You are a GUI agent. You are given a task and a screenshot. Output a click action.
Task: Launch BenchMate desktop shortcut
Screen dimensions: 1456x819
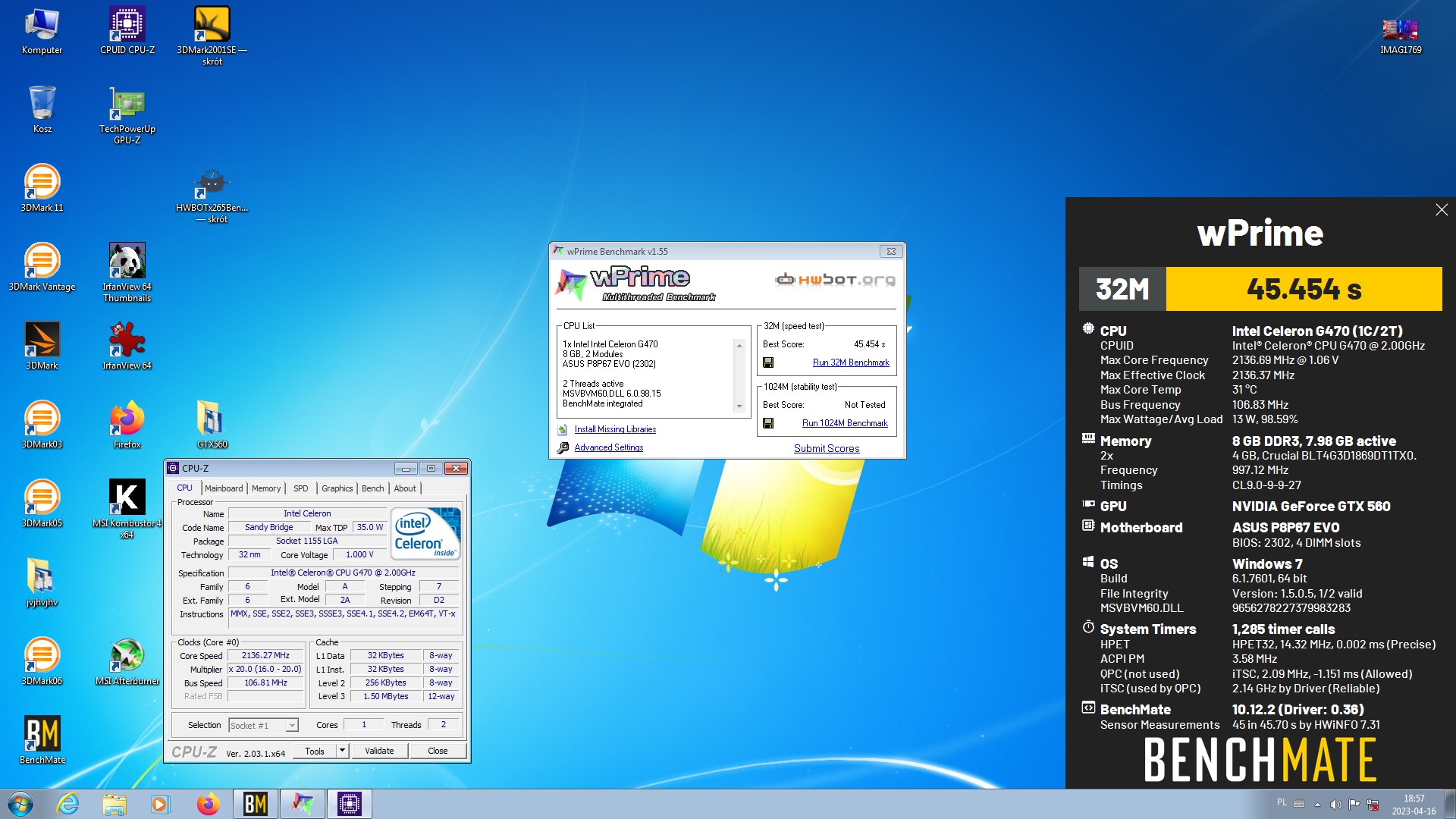[42, 741]
